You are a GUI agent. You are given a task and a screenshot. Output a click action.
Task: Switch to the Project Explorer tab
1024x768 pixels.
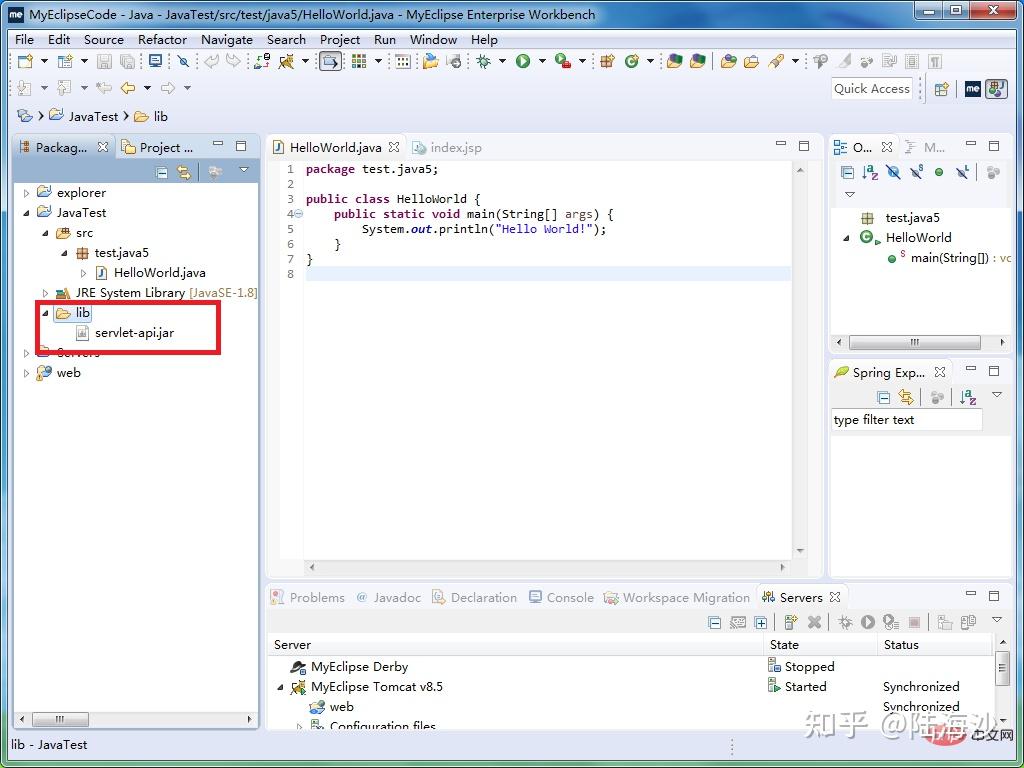pyautogui.click(x=159, y=148)
